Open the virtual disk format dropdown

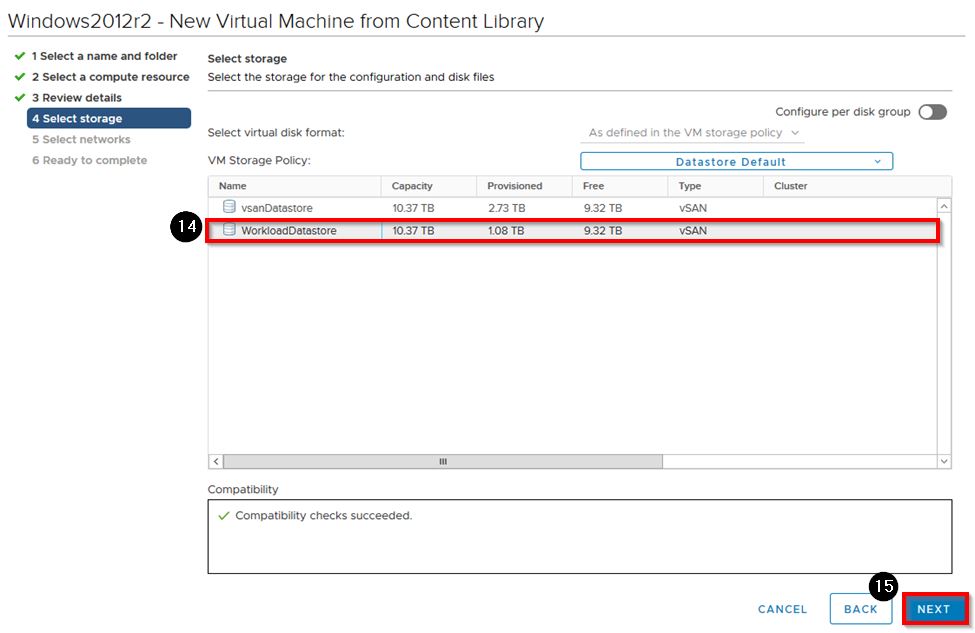694,133
